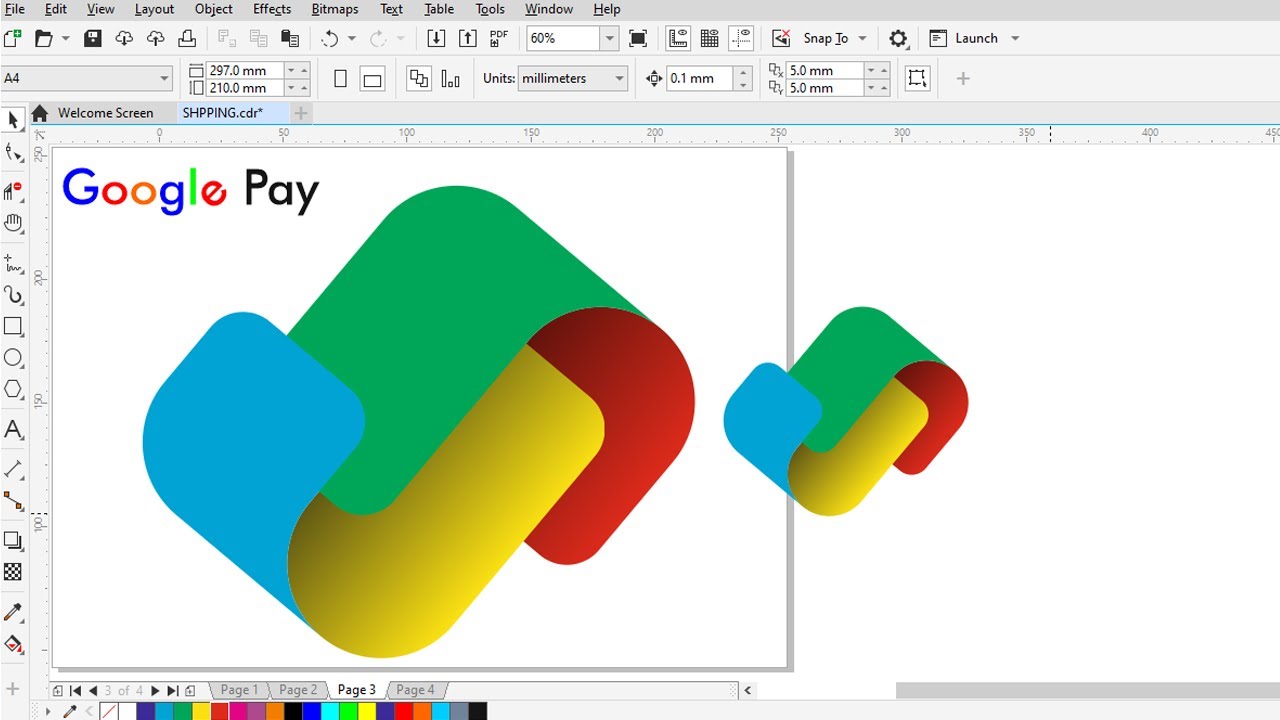Select the Pick tool
Image resolution: width=1280 pixels, height=720 pixels.
13,120
